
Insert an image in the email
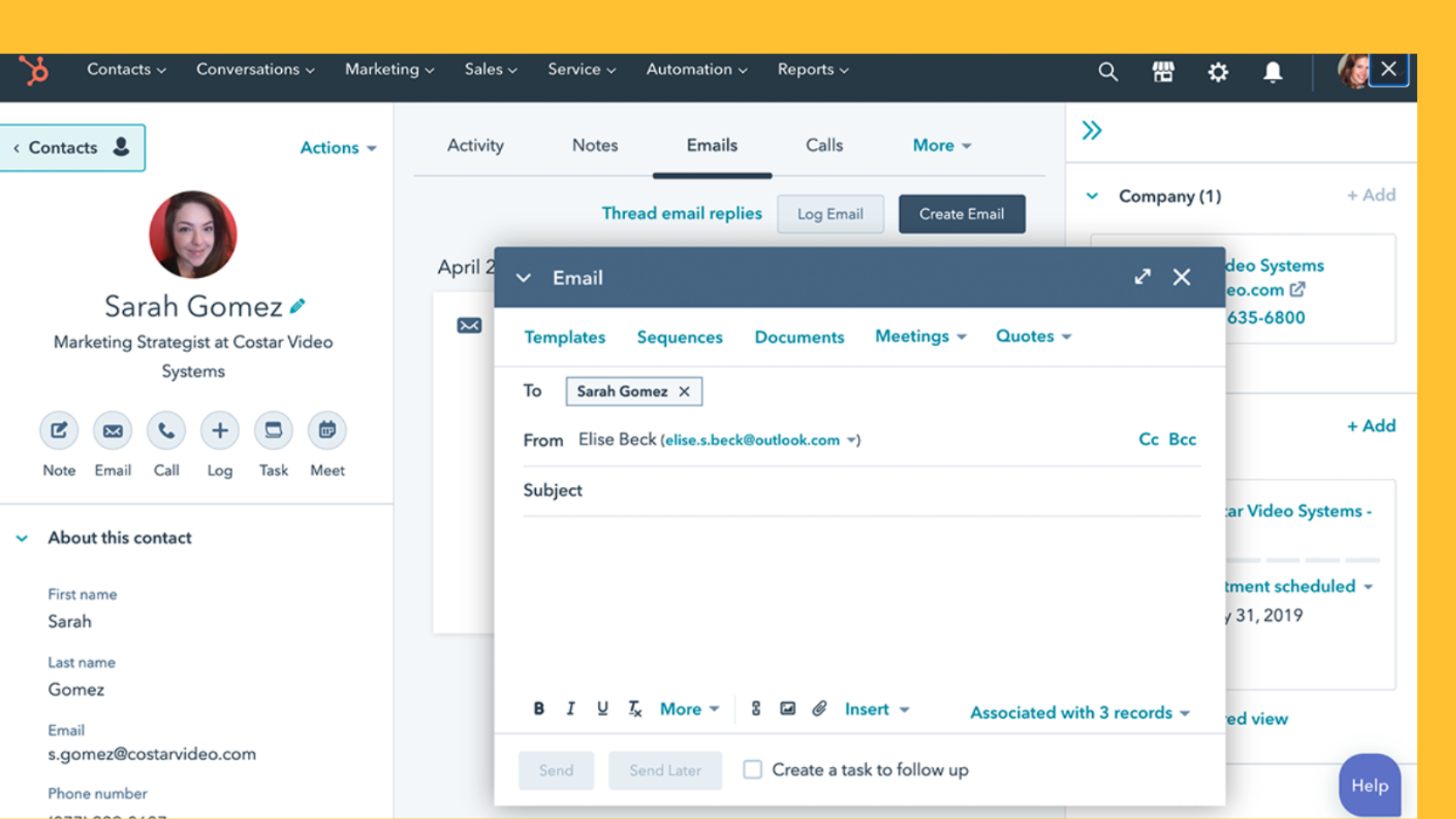(788, 708)
